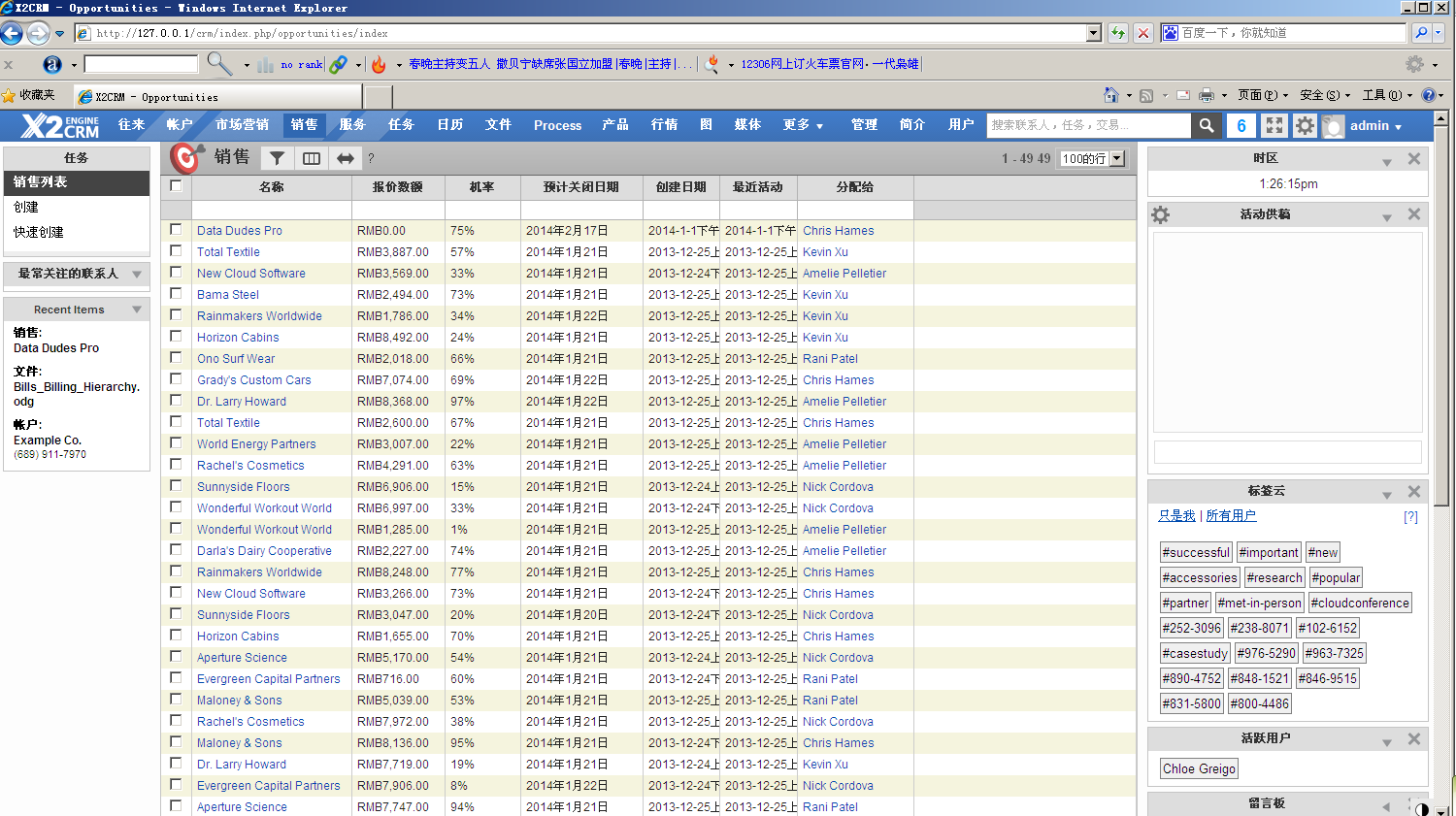Collapse the Recent Items panel
The width and height of the screenshot is (1456, 816).
pos(137,310)
